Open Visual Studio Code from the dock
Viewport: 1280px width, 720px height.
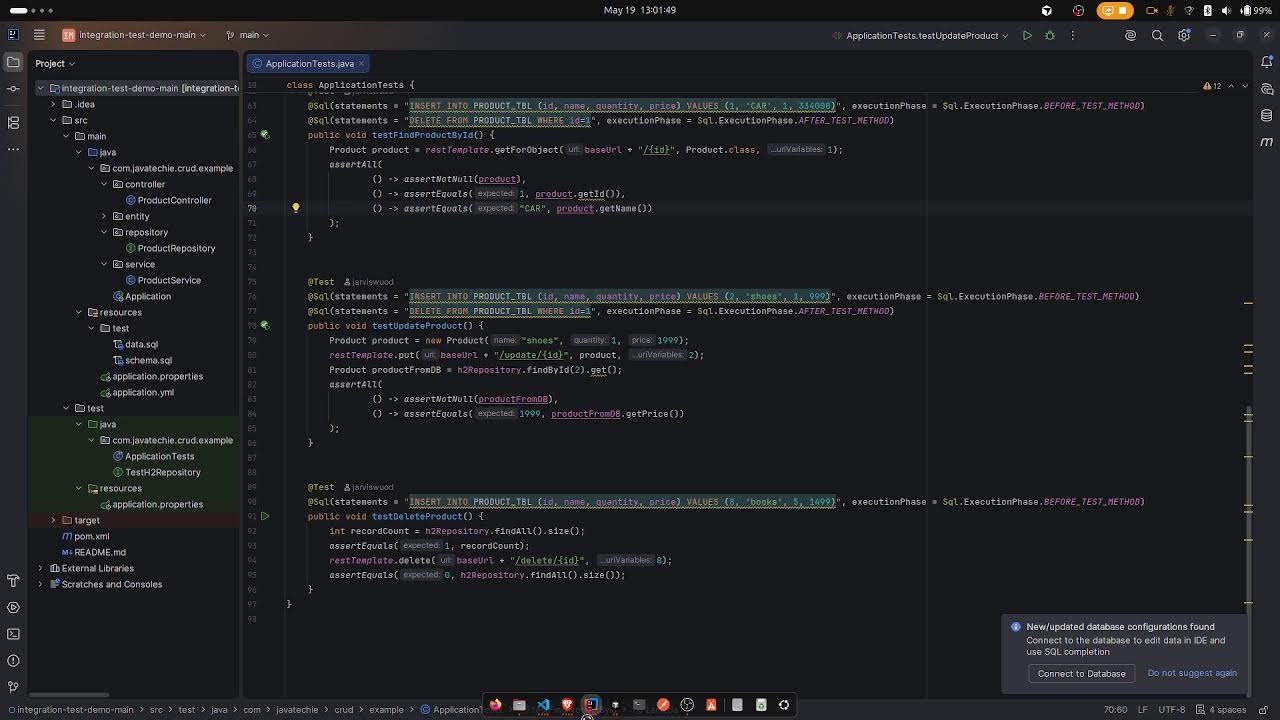pos(543,705)
